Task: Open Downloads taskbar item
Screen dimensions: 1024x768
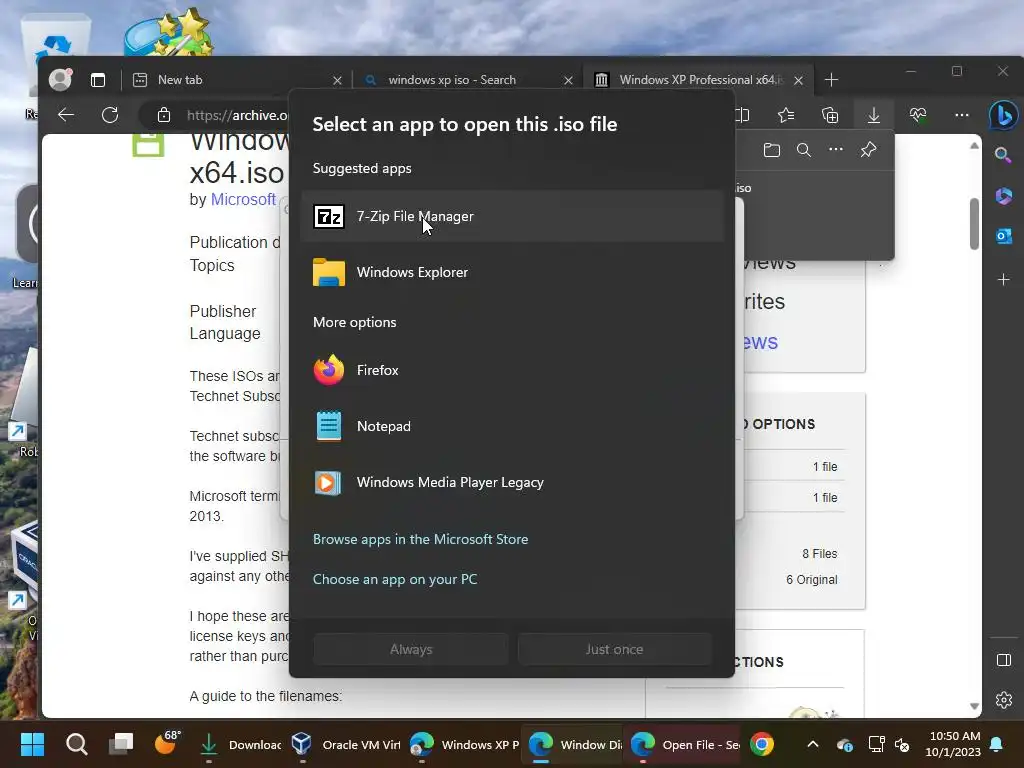Action: pos(239,744)
